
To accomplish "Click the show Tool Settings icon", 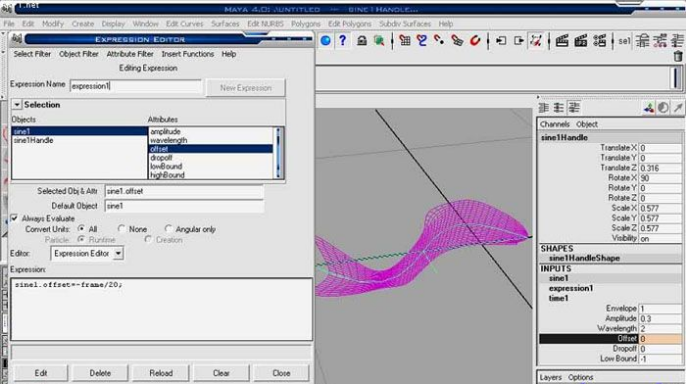I will coord(660,41).
